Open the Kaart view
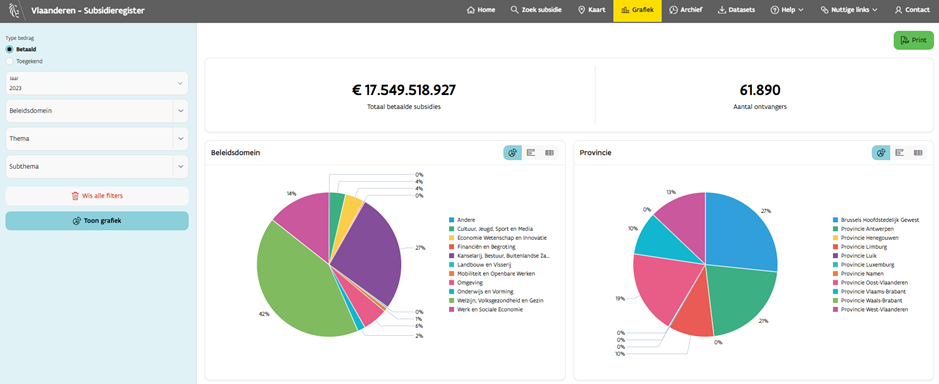Image resolution: width=939 pixels, height=384 pixels. pyautogui.click(x=592, y=10)
